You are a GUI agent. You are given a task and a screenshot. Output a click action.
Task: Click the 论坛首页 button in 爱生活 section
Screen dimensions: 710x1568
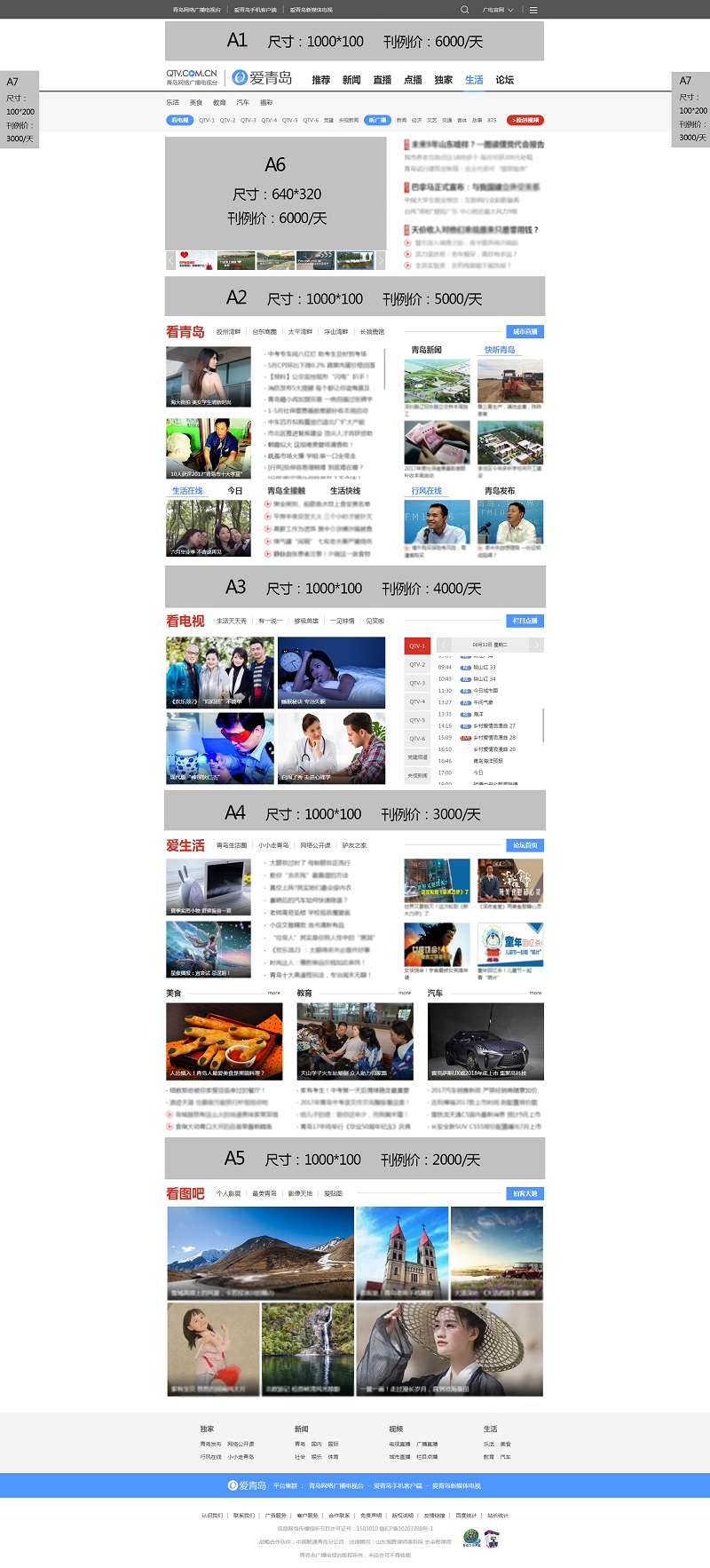pos(525,845)
